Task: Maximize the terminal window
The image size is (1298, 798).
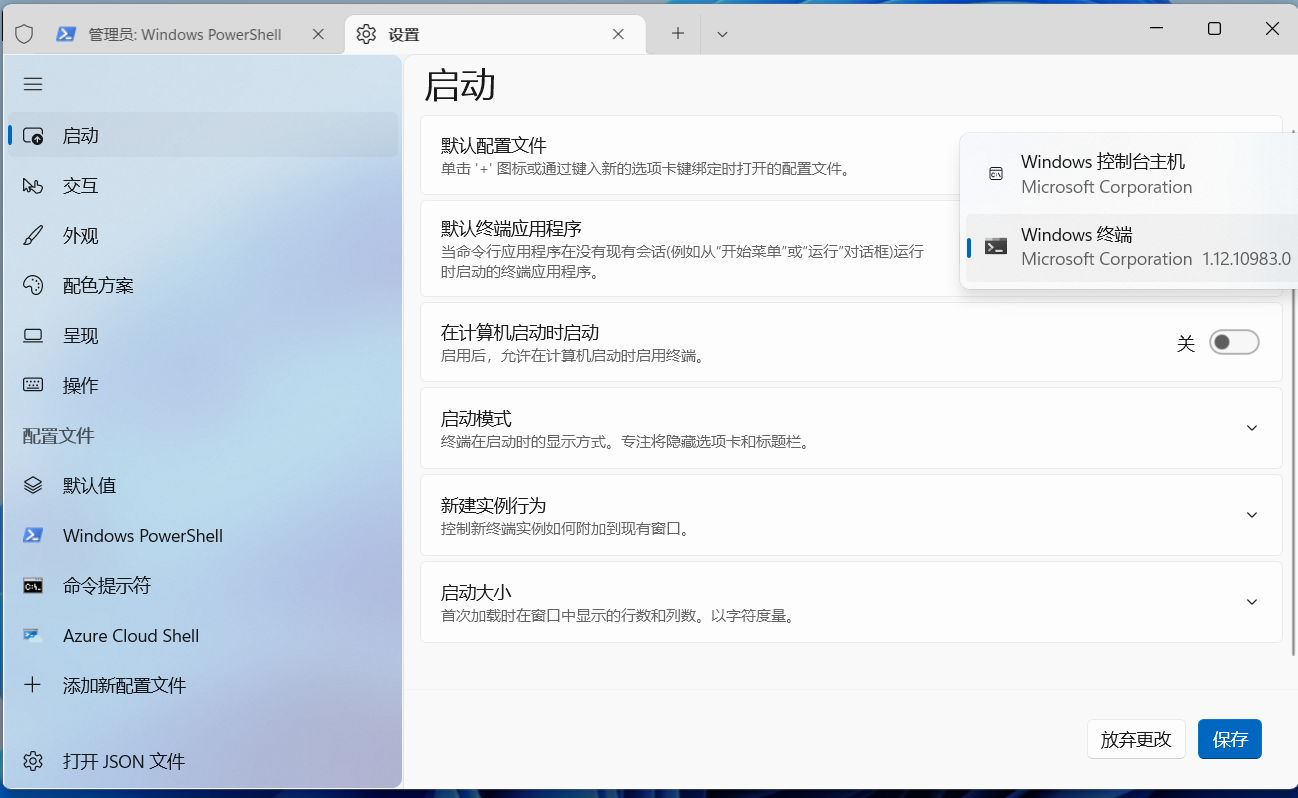Action: coord(1214,29)
